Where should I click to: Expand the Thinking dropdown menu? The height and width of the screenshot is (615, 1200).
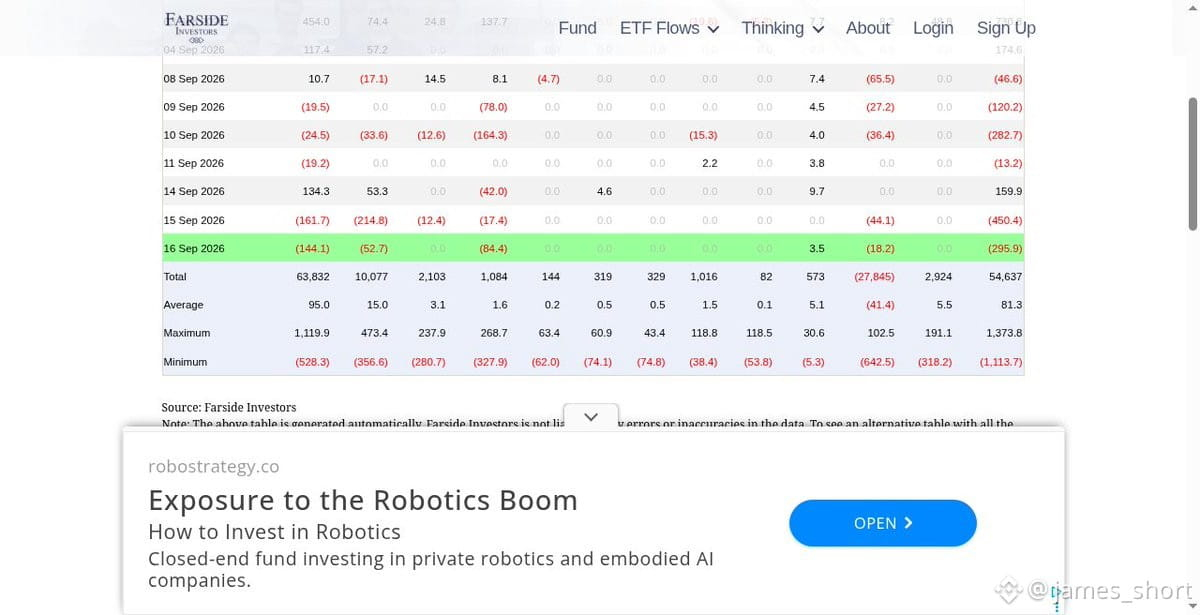[782, 28]
